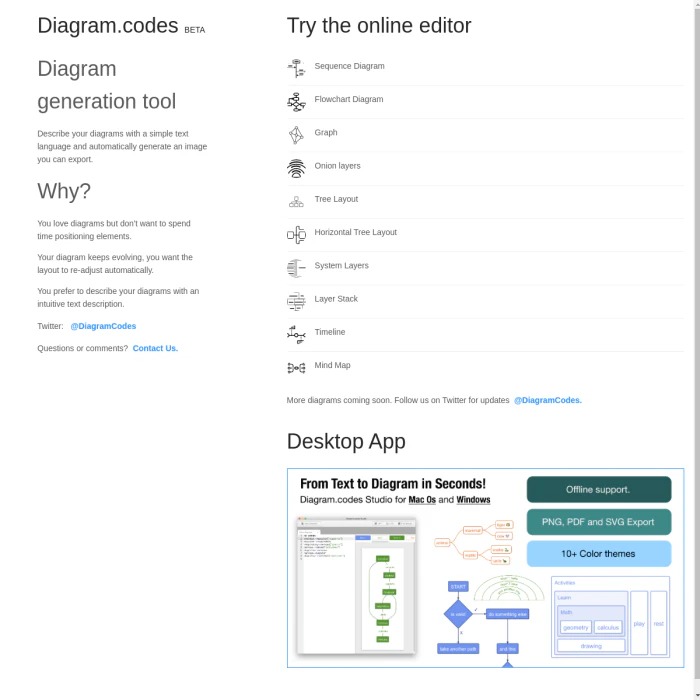This screenshot has height=700, width=700.
Task: Open the Onion layers editor link
Action: [x=337, y=166]
